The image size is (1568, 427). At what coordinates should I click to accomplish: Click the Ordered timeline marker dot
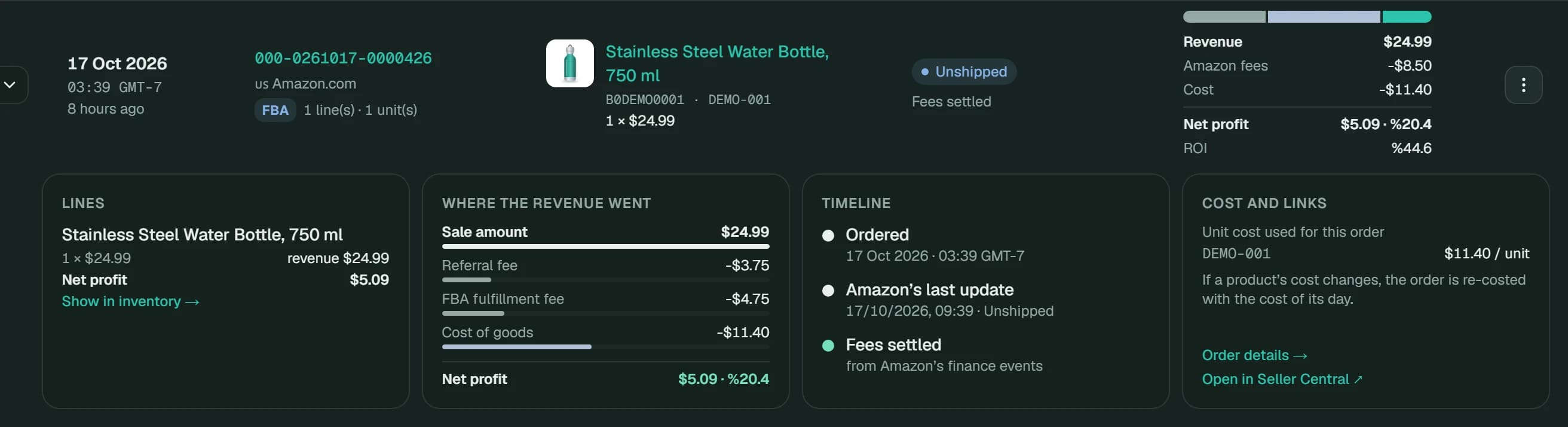(x=828, y=236)
